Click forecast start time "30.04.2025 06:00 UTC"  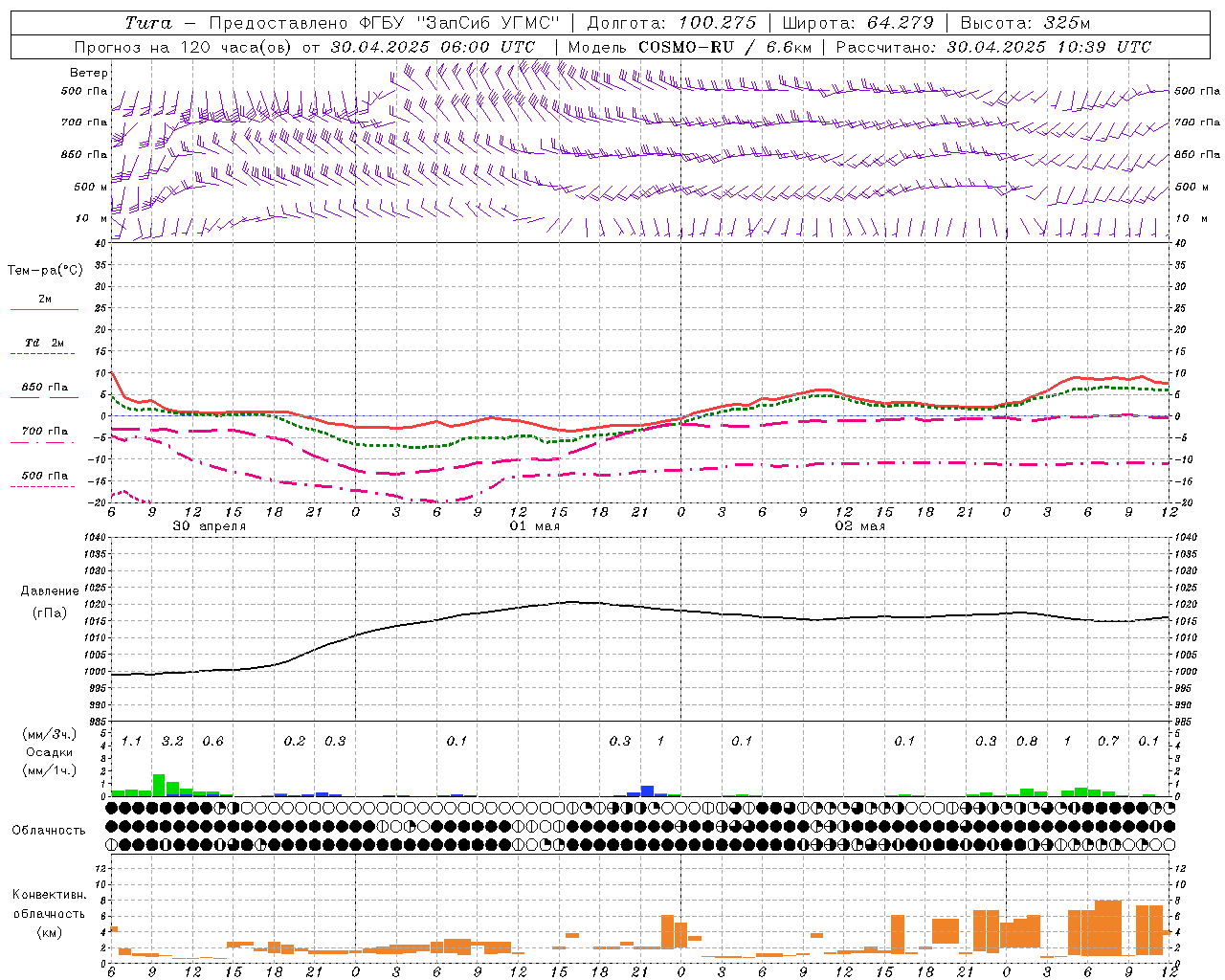pos(433,47)
